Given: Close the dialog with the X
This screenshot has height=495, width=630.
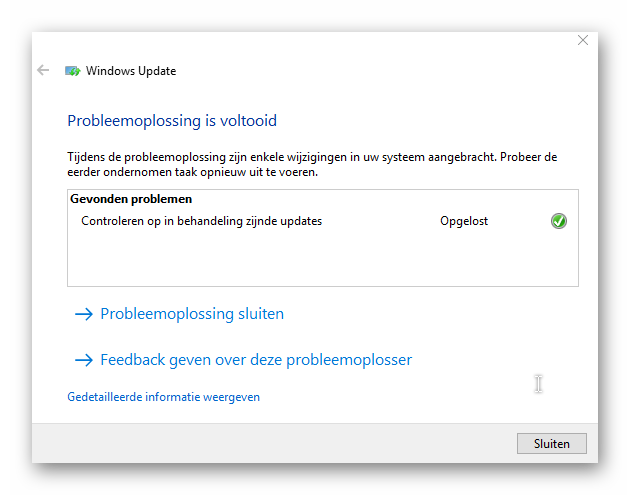Looking at the screenshot, I should tap(583, 40).
